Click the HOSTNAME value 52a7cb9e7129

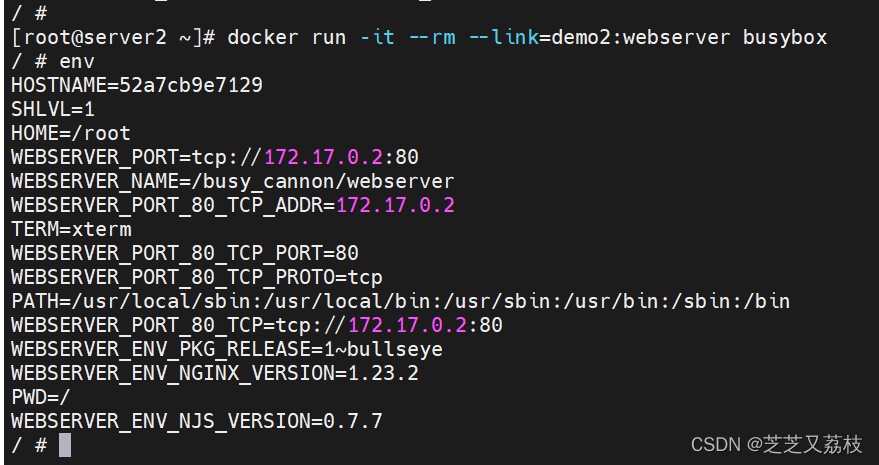pos(191,86)
